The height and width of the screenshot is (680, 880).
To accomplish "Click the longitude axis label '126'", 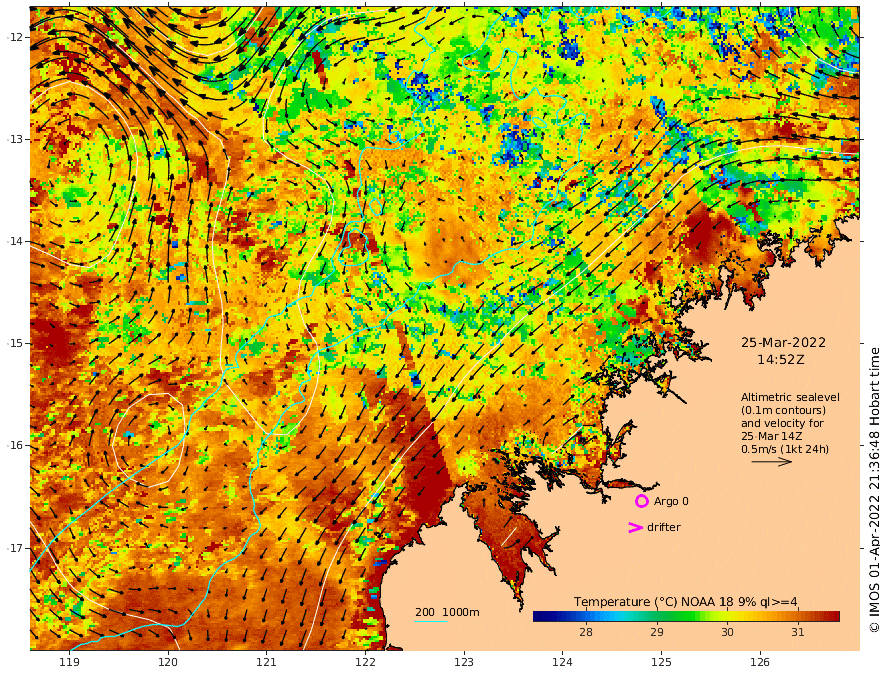I will 760,662.
